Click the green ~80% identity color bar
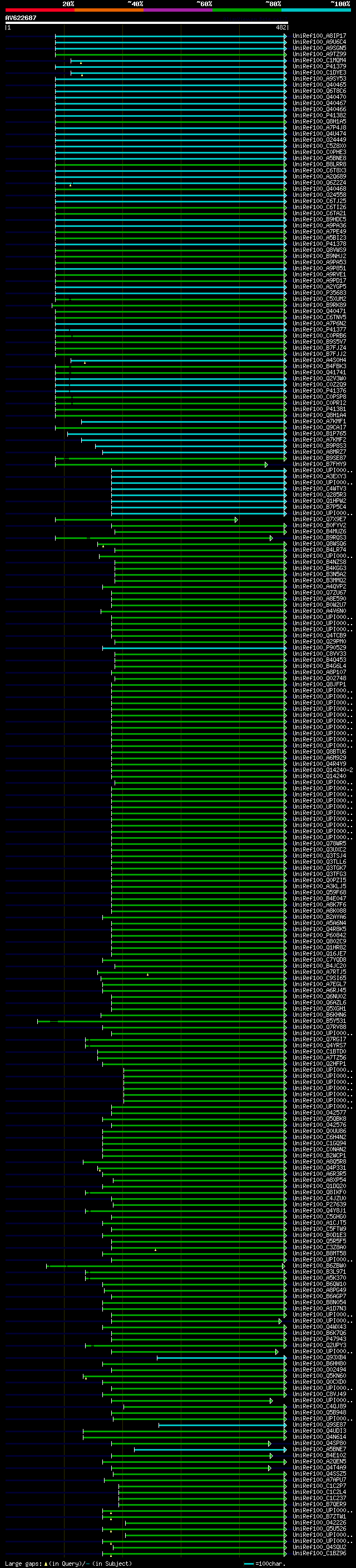 [x=247, y=10]
